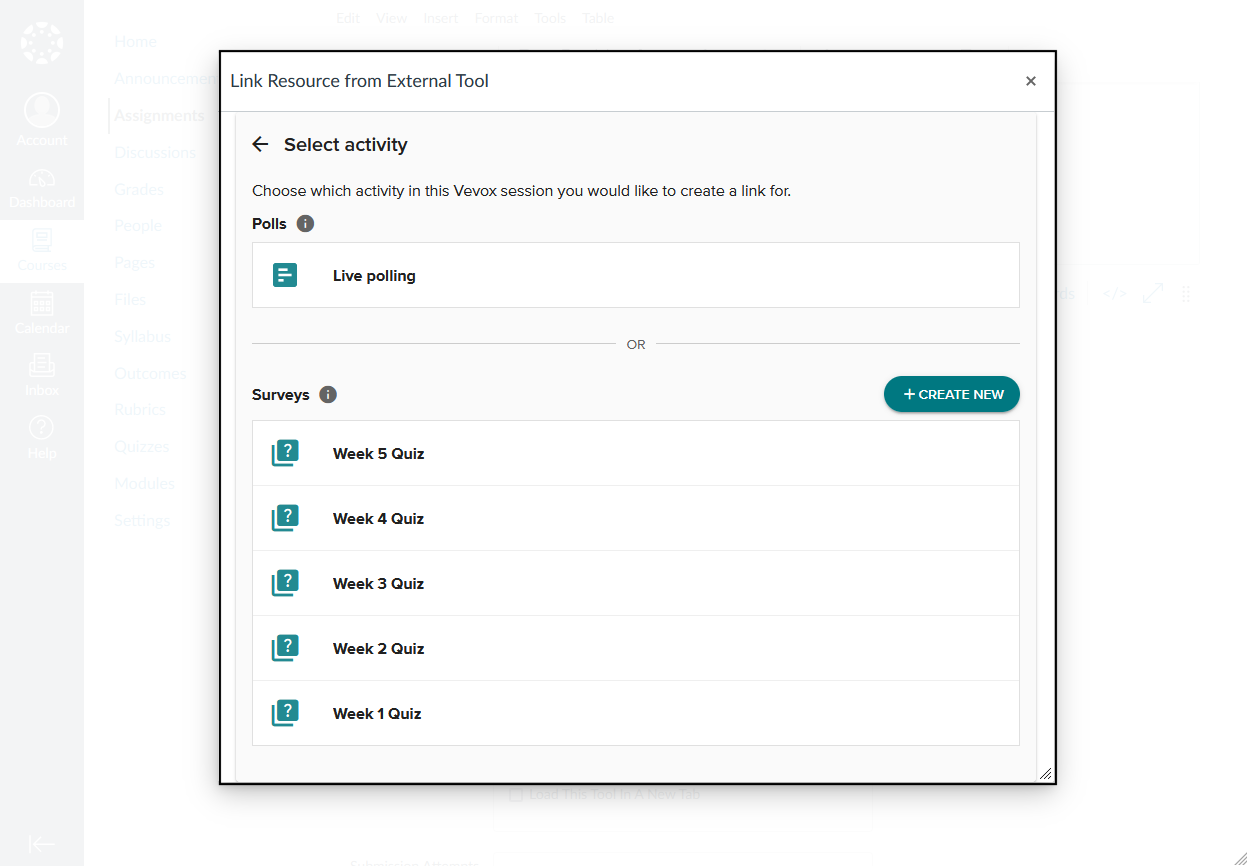This screenshot has height=866, width=1248.
Task: Open Canvas Dashboard from sidebar
Action: (42, 189)
